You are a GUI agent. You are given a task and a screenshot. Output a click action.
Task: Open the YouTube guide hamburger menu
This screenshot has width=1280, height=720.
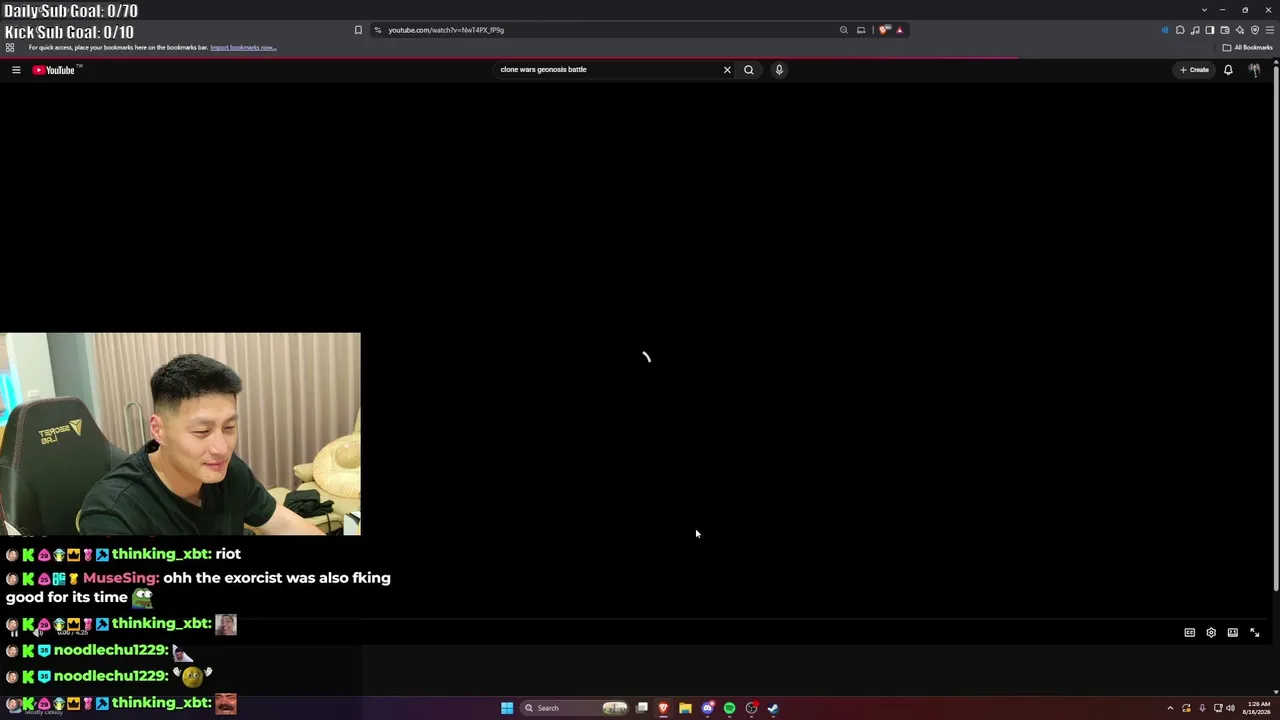click(16, 70)
